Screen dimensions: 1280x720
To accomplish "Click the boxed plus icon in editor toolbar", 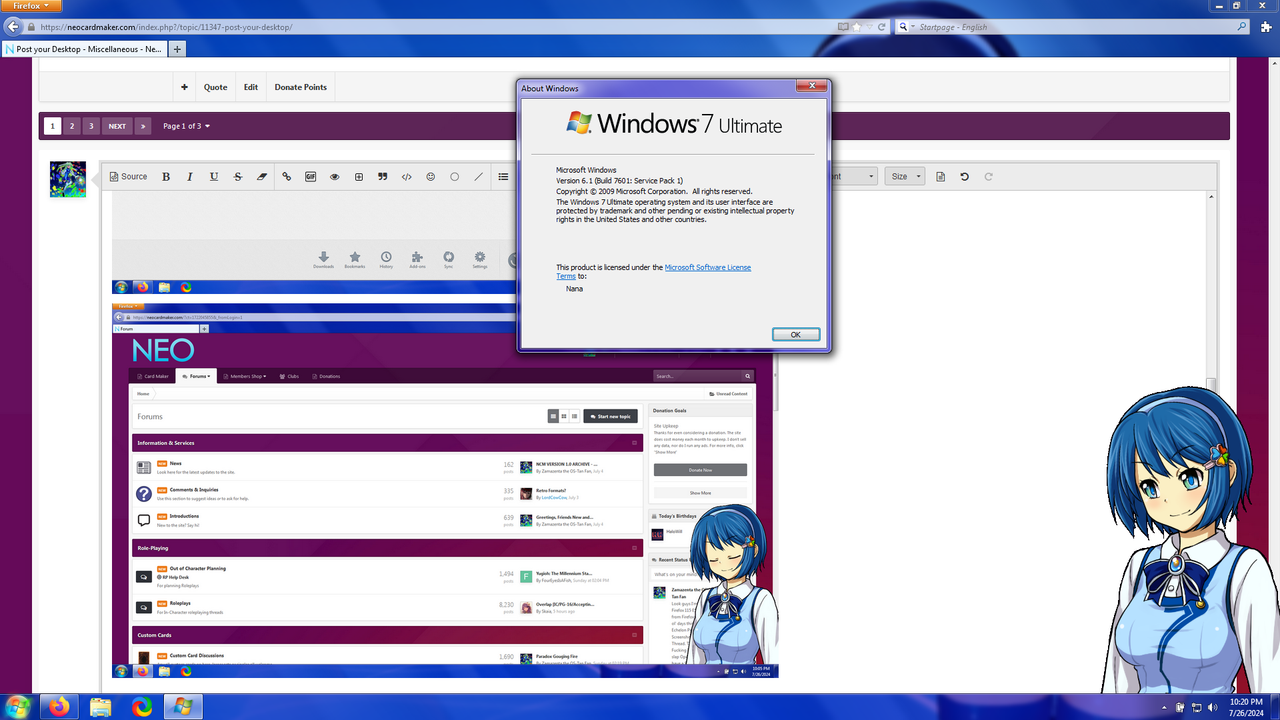I will point(359,177).
